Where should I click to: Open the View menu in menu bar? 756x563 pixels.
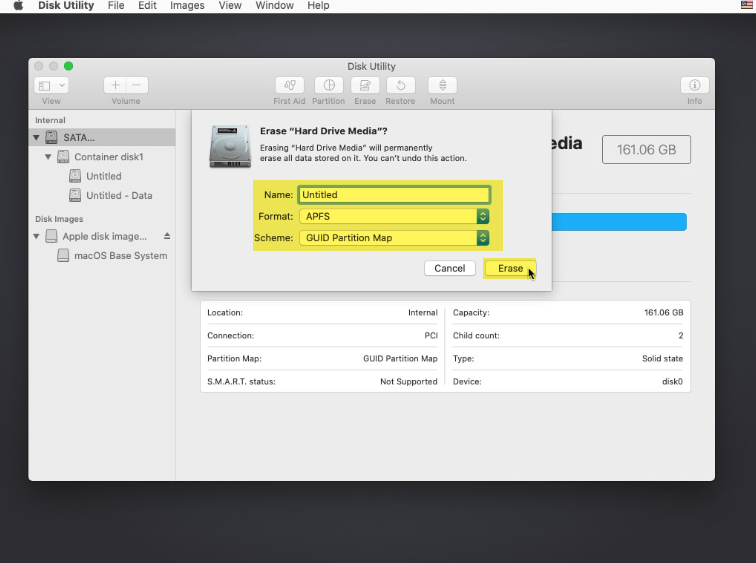click(x=230, y=6)
